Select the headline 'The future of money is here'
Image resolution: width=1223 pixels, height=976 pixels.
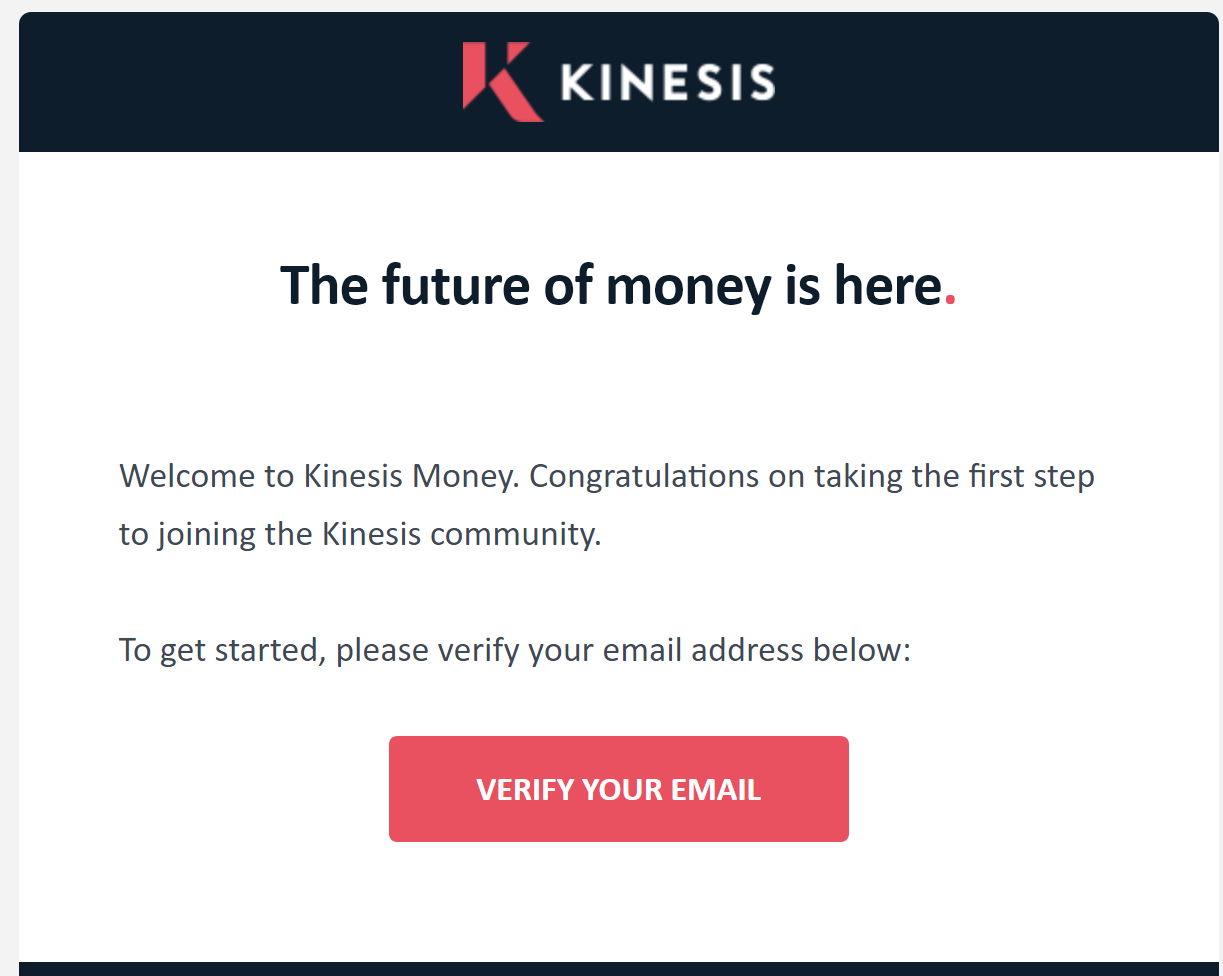click(x=611, y=286)
